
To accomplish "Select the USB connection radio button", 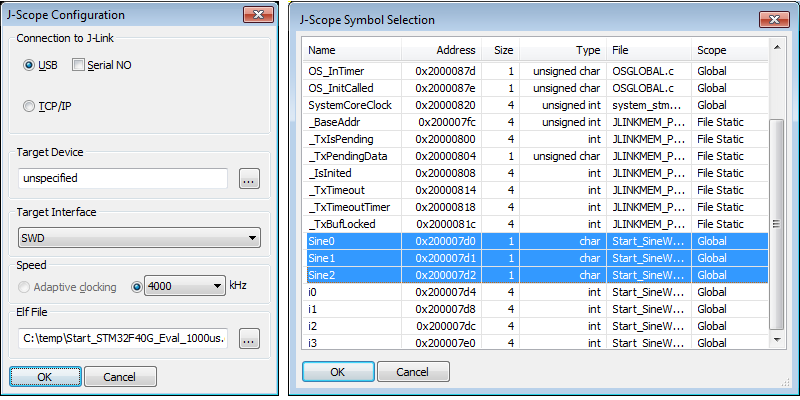I will click(30, 65).
